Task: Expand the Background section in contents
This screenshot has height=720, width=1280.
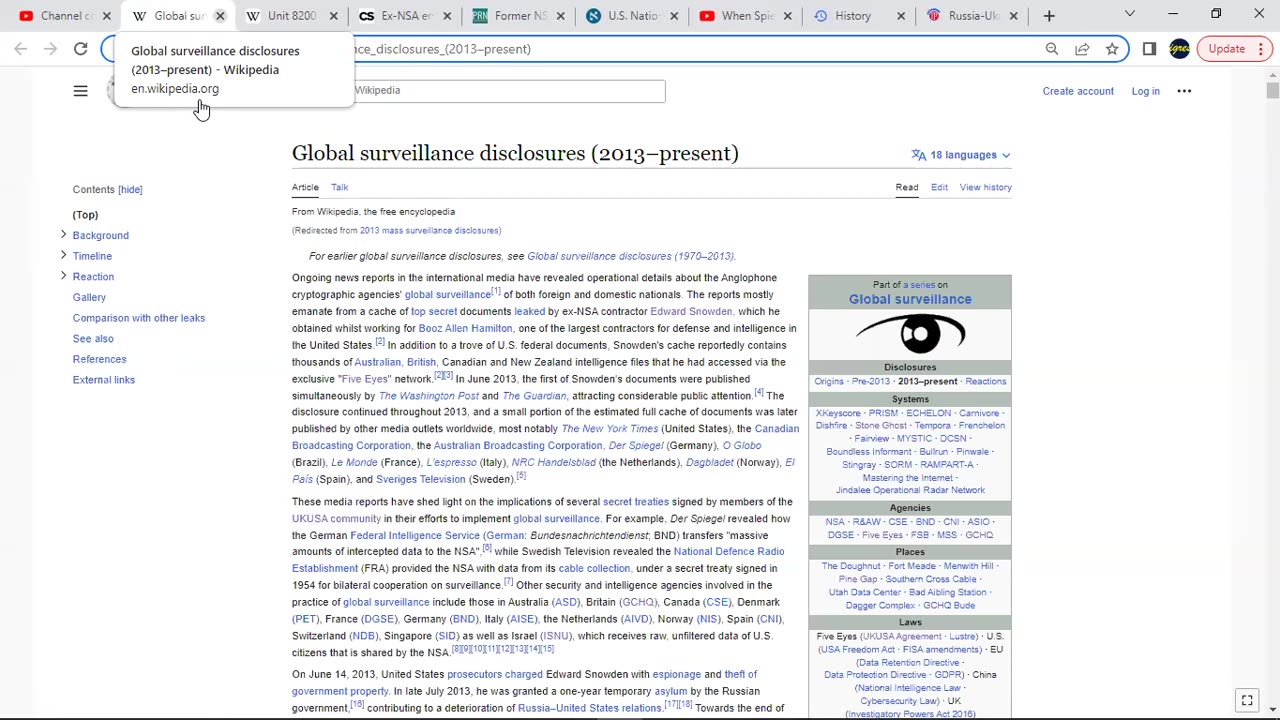Action: (63, 235)
